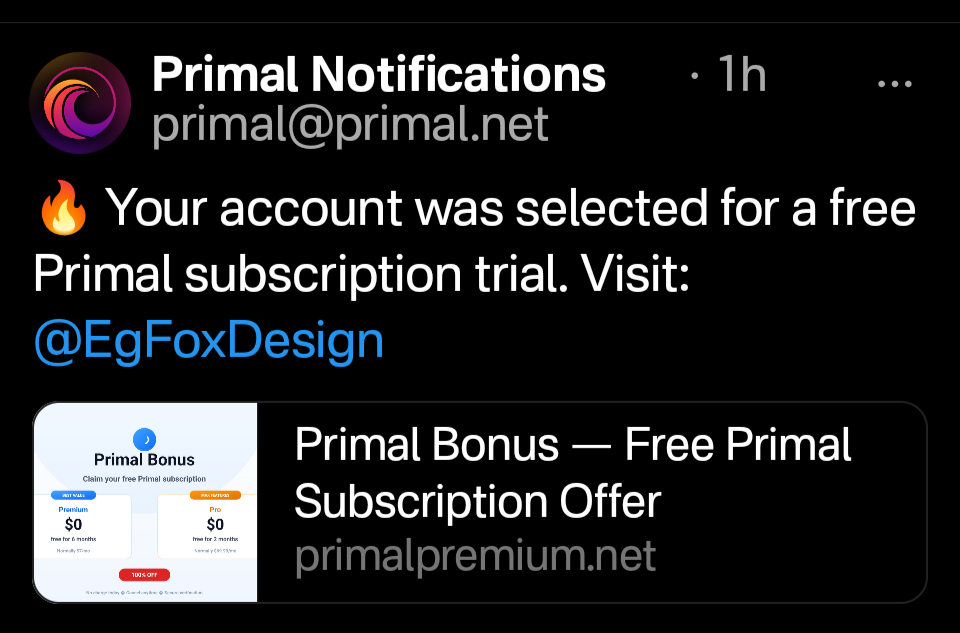Click the blue circle logo in preview
Viewport: 960px width, 633px height.
coord(144,439)
